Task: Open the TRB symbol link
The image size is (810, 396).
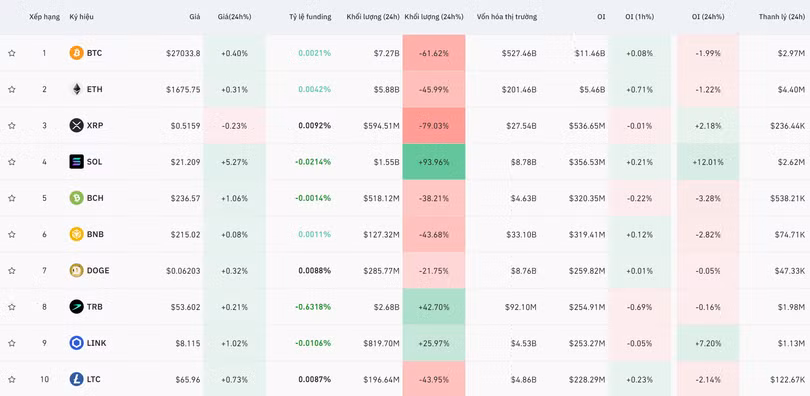Action: pyautogui.click(x=95, y=307)
